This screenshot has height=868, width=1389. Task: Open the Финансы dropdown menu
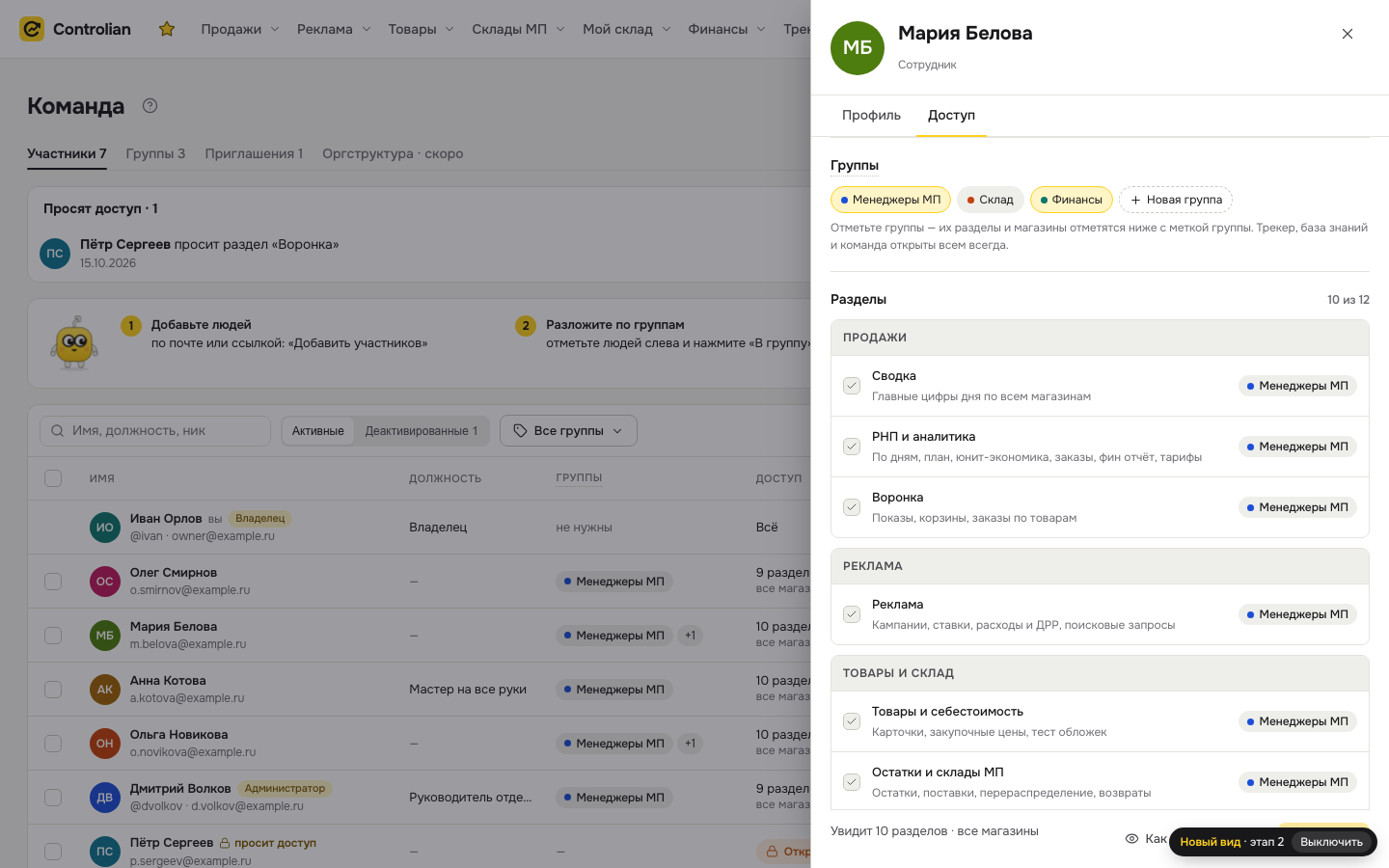coord(726,29)
